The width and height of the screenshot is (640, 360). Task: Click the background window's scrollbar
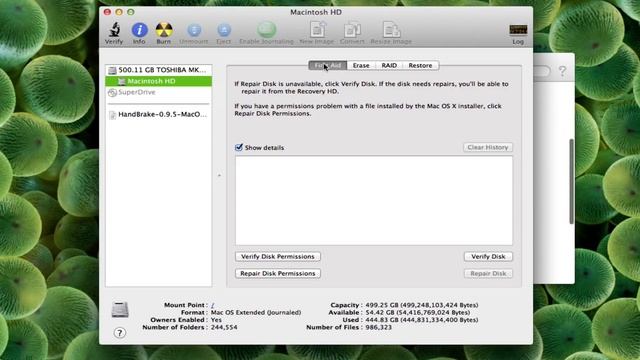point(571,181)
